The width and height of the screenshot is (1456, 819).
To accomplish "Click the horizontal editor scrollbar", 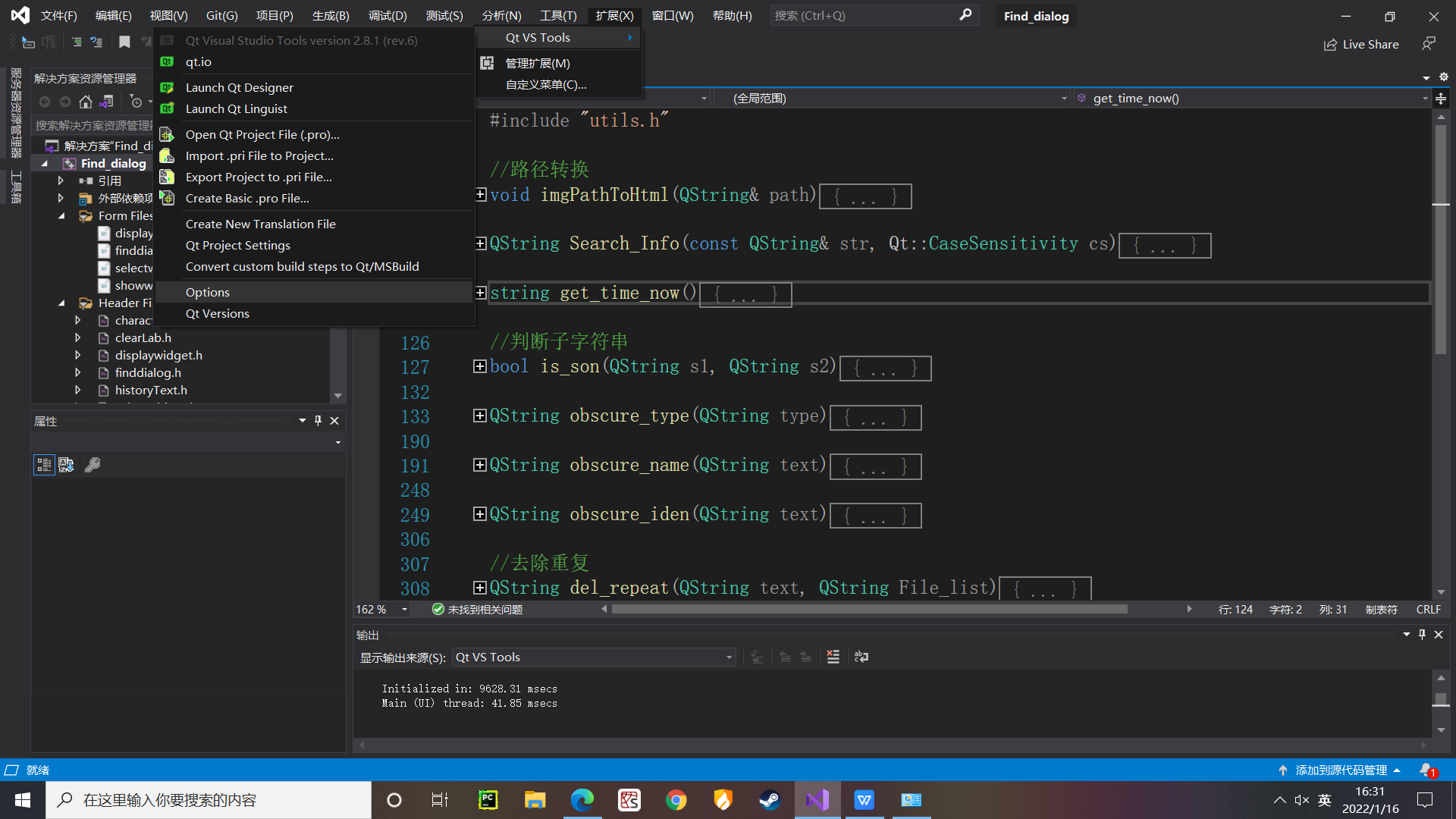I will click(868, 609).
